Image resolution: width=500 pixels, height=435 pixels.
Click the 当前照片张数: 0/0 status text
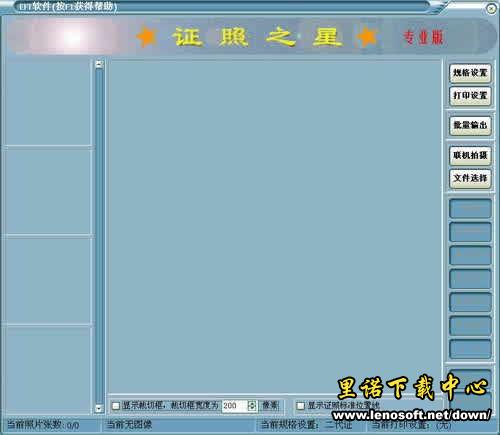[x=43, y=425]
